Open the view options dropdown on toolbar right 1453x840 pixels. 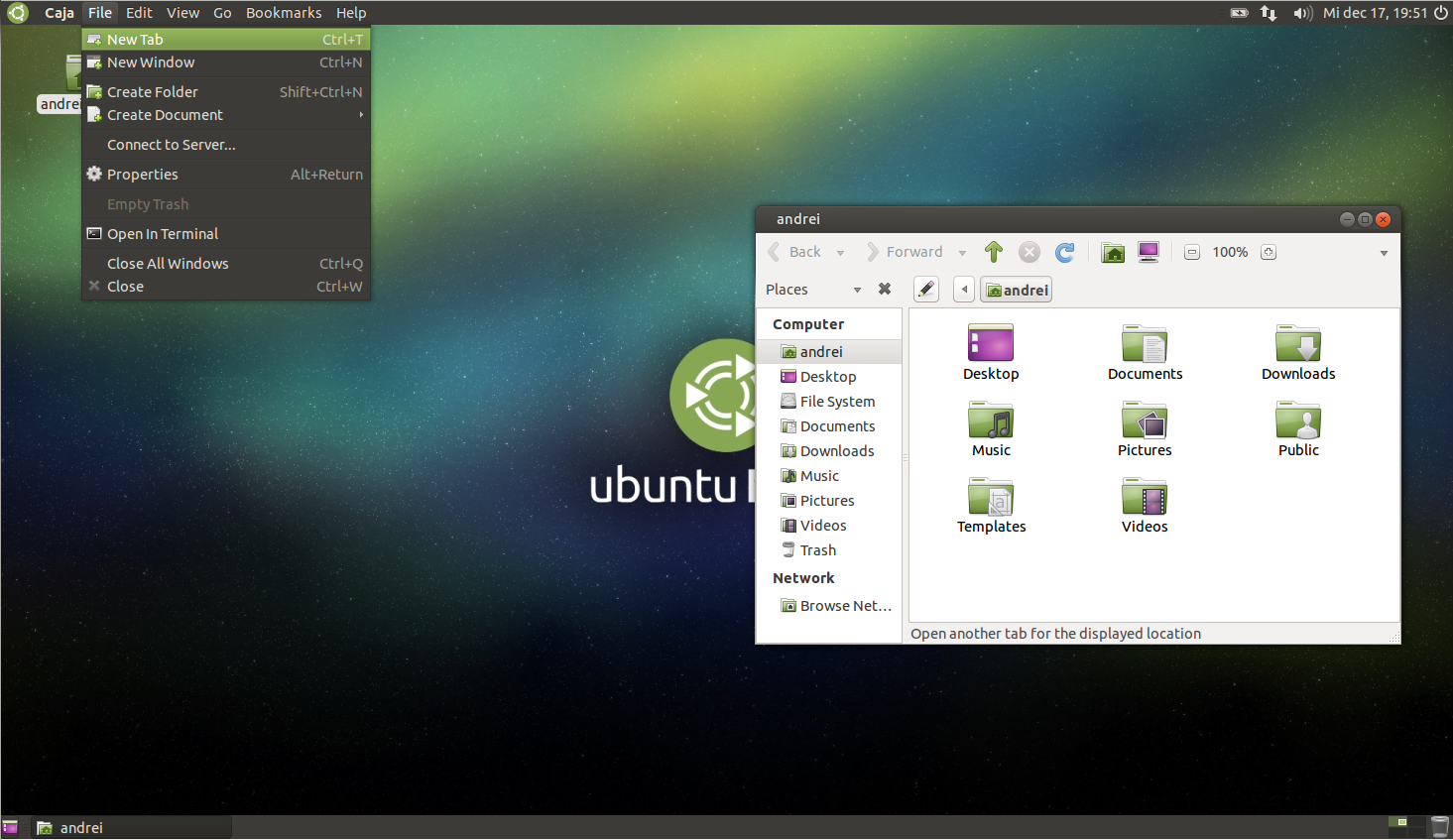tap(1384, 252)
